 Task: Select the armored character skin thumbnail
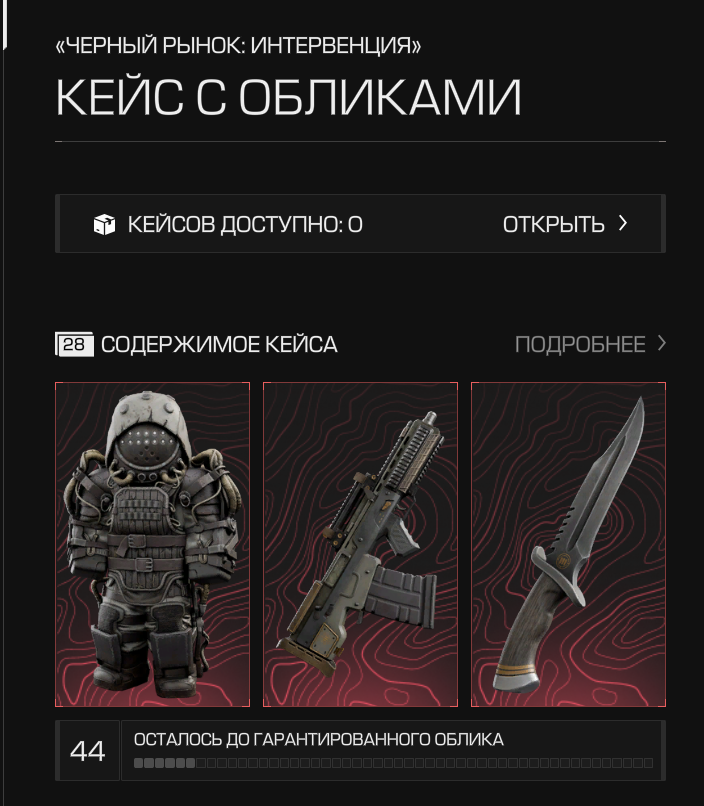(x=153, y=544)
